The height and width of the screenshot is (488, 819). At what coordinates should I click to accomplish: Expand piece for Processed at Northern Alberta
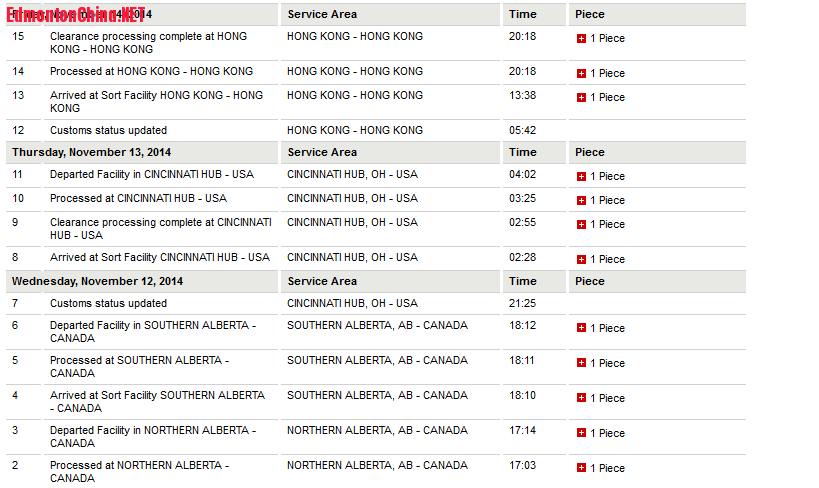(x=581, y=468)
